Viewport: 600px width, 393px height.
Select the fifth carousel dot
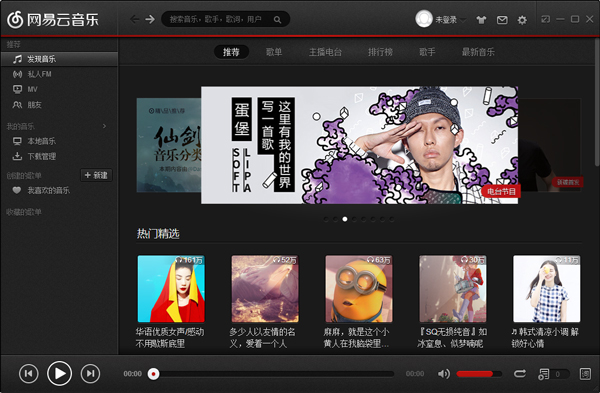click(363, 219)
